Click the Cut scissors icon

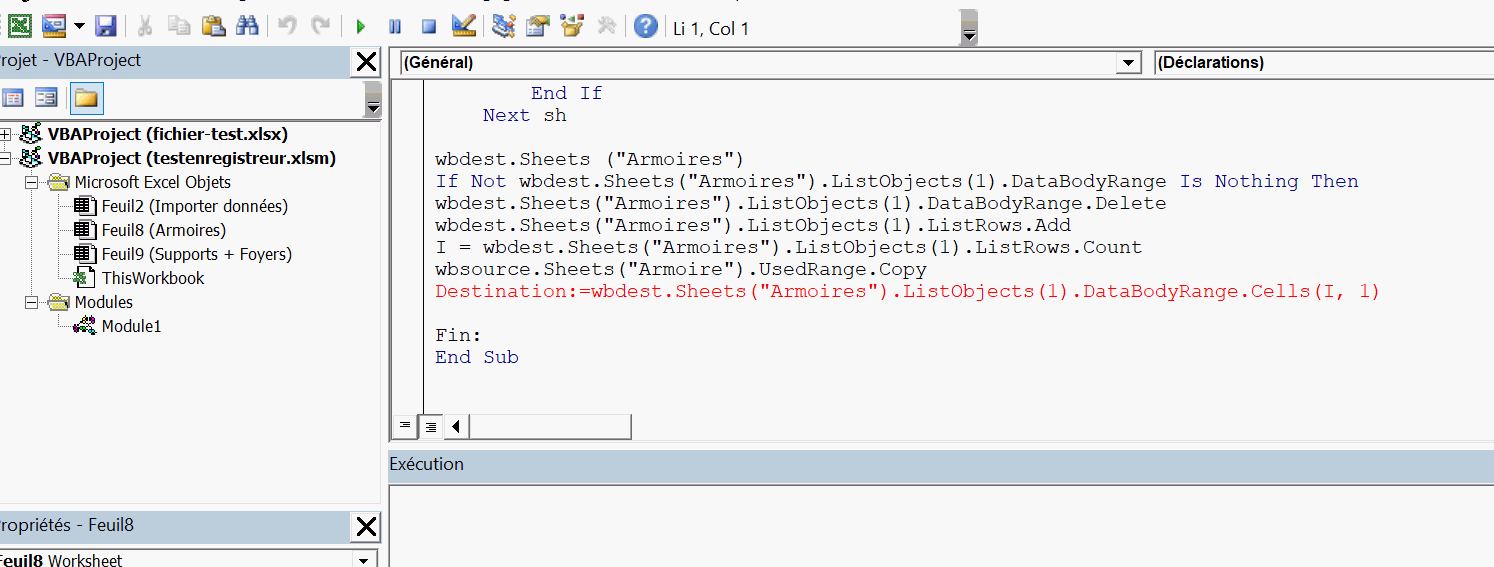pos(145,26)
